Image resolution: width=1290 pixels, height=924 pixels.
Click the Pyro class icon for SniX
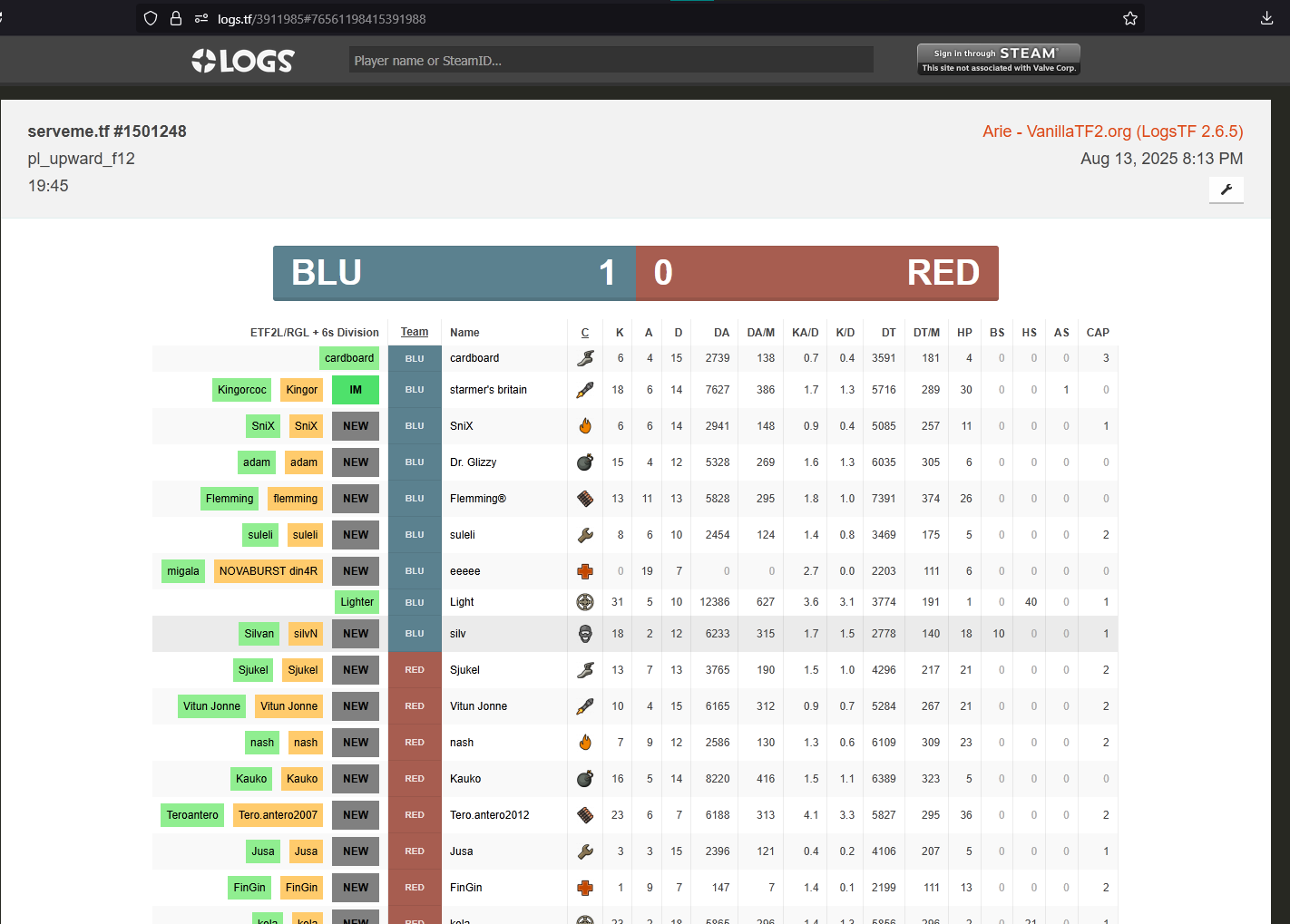(585, 426)
